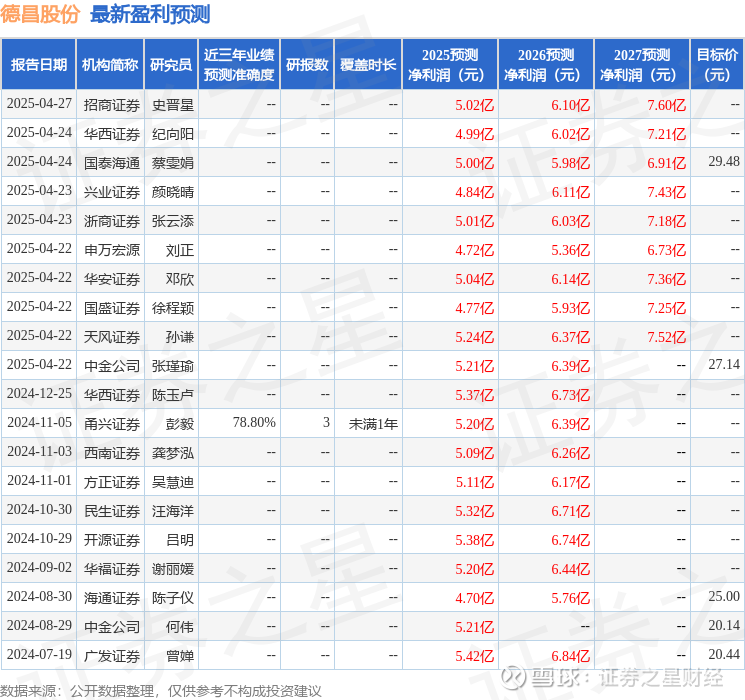Select analyst name 张瑾瑜

[172, 366]
